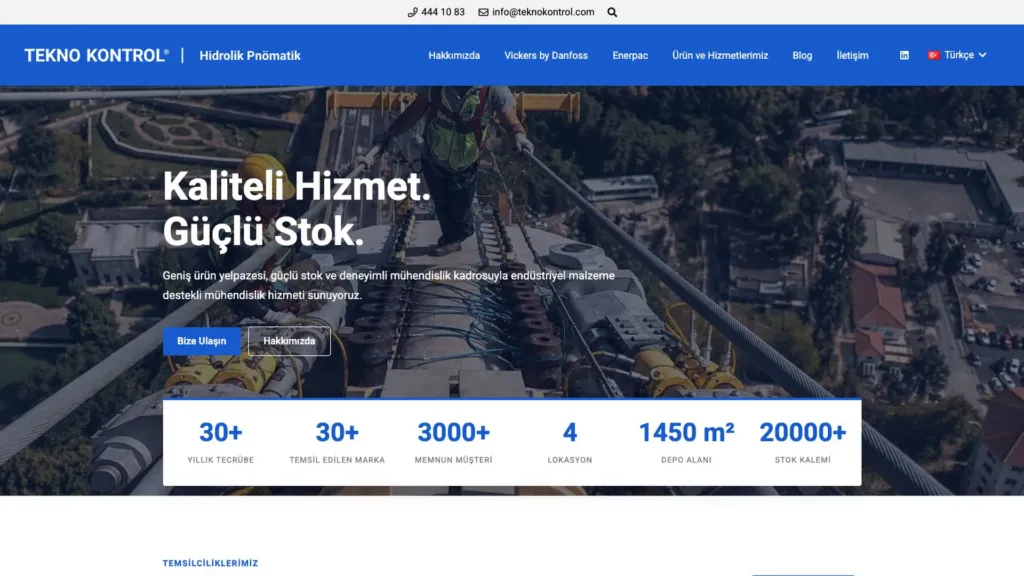
Task: Click the envelope email icon
Action: [x=483, y=12]
